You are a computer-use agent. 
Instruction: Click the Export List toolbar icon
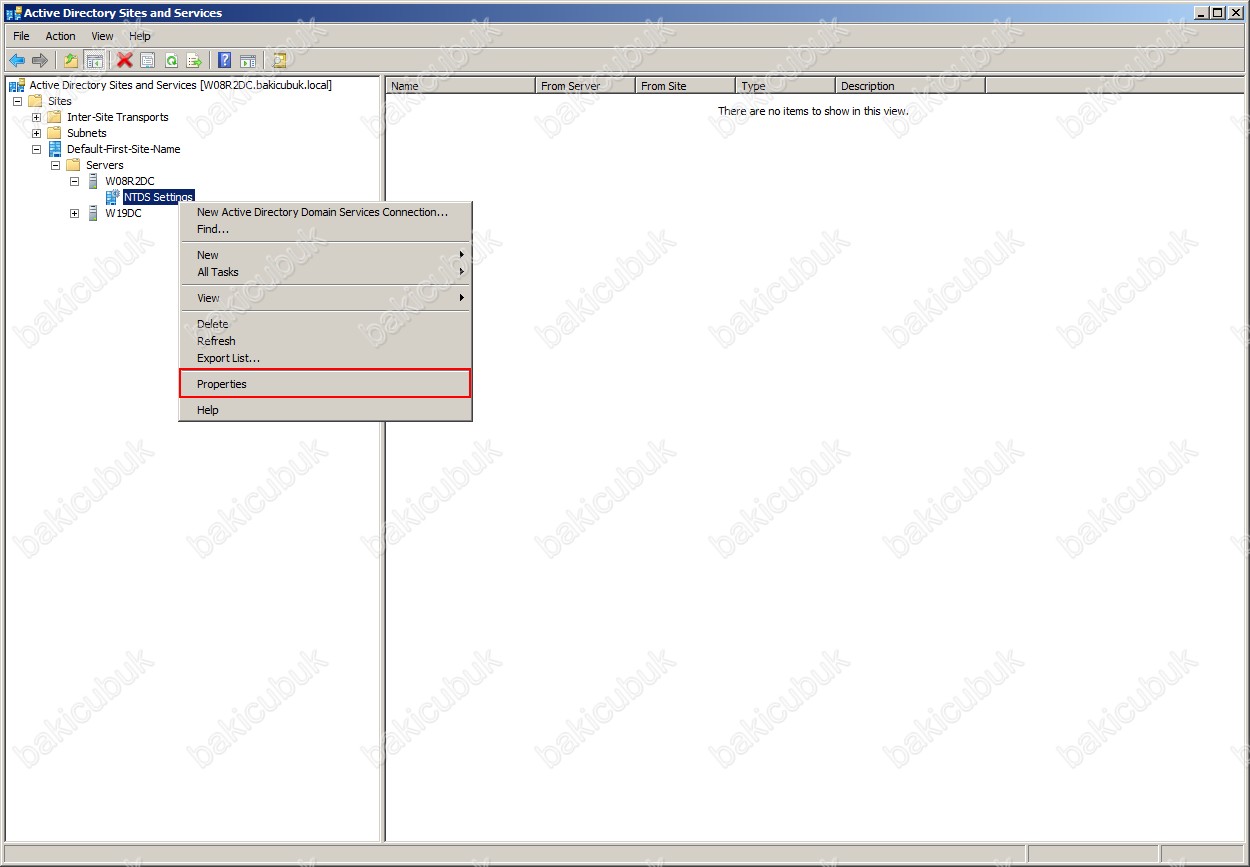tap(194, 61)
